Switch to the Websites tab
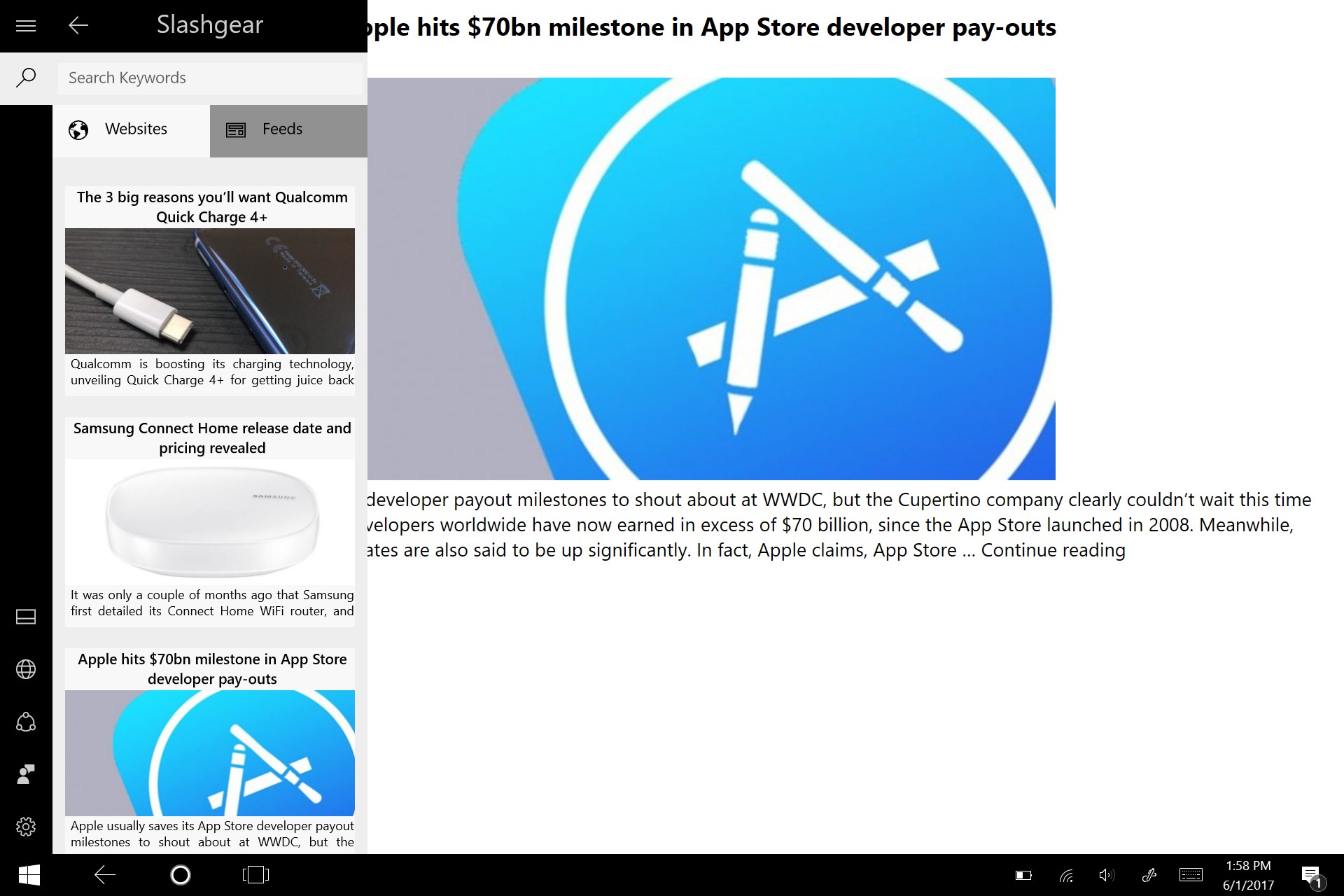This screenshot has width=1344, height=896. click(132, 129)
